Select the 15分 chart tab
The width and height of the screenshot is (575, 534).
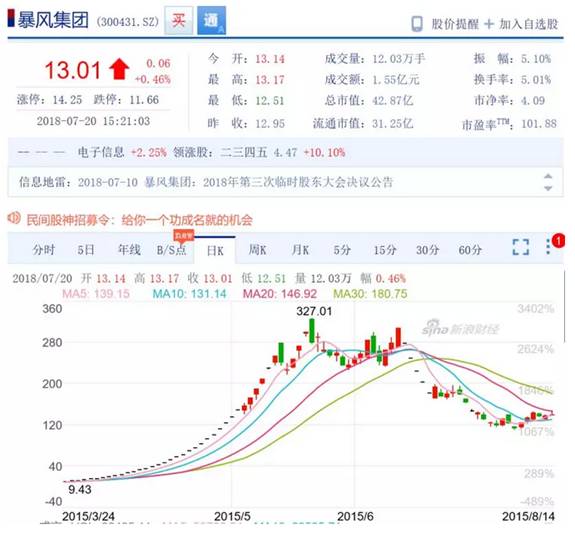tap(385, 250)
